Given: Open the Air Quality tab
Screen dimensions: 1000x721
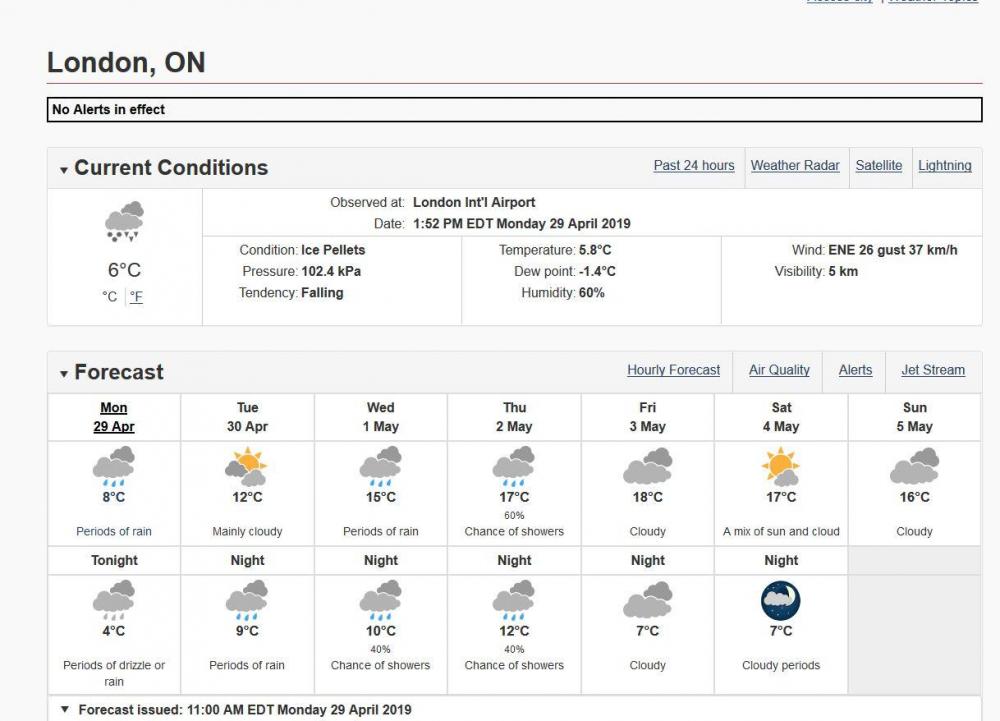Looking at the screenshot, I should [779, 370].
